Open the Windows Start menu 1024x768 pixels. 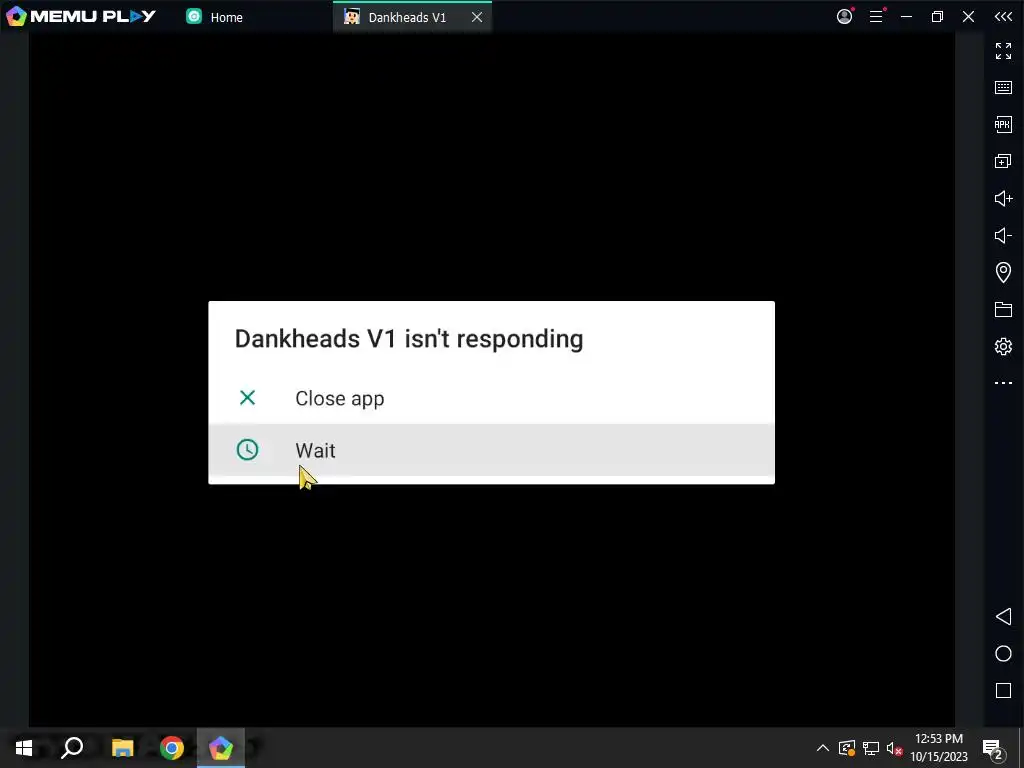coord(24,748)
